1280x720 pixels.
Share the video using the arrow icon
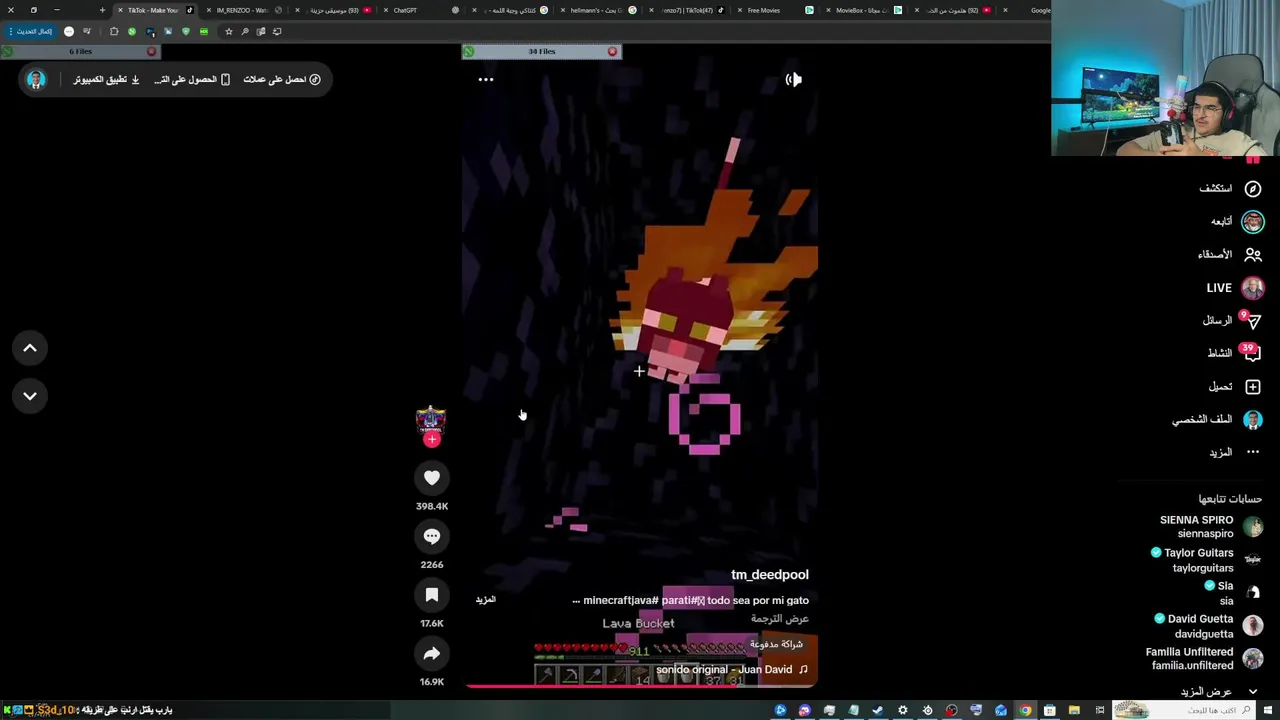pos(431,654)
